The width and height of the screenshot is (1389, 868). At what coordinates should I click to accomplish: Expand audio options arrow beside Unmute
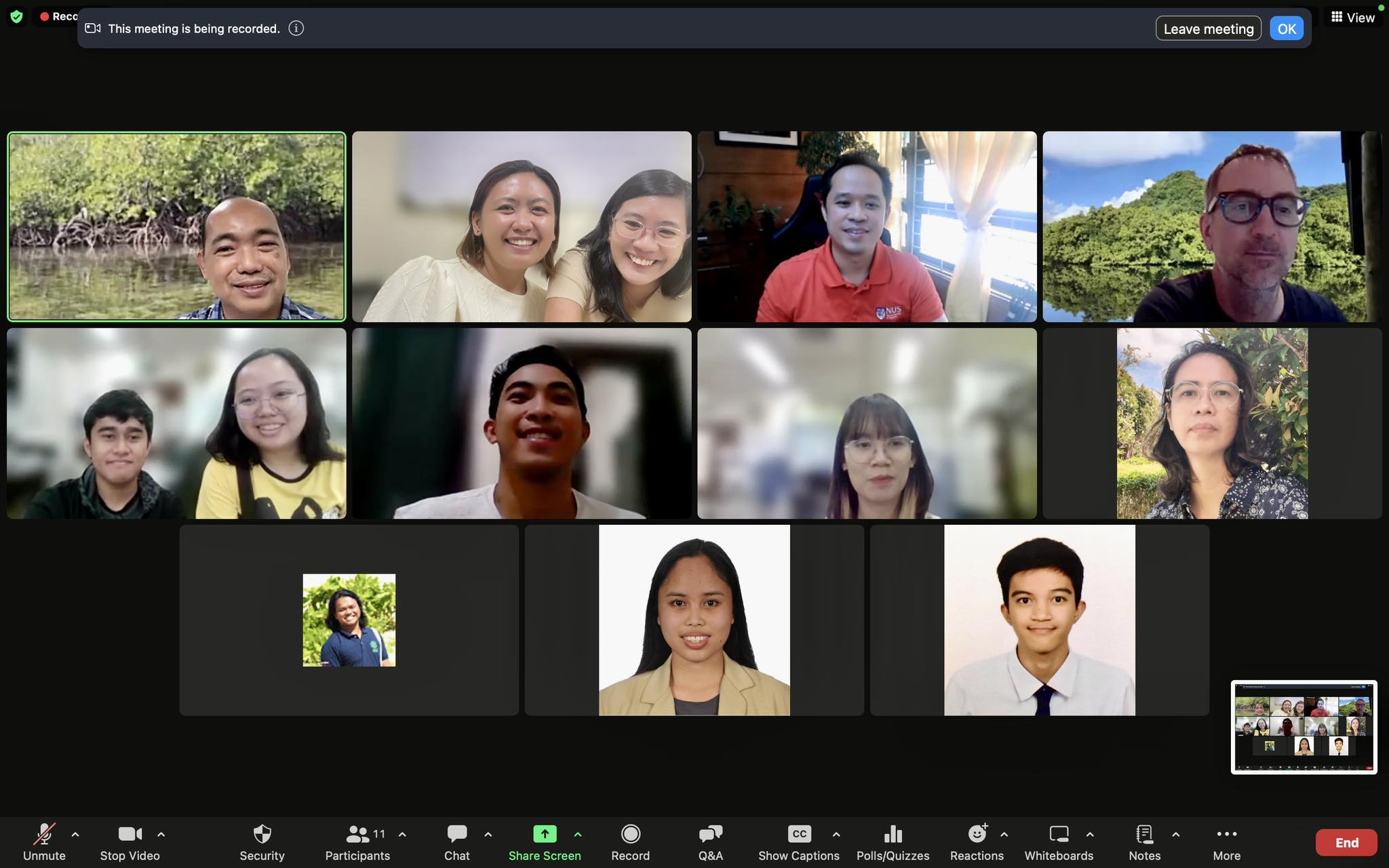(x=75, y=834)
